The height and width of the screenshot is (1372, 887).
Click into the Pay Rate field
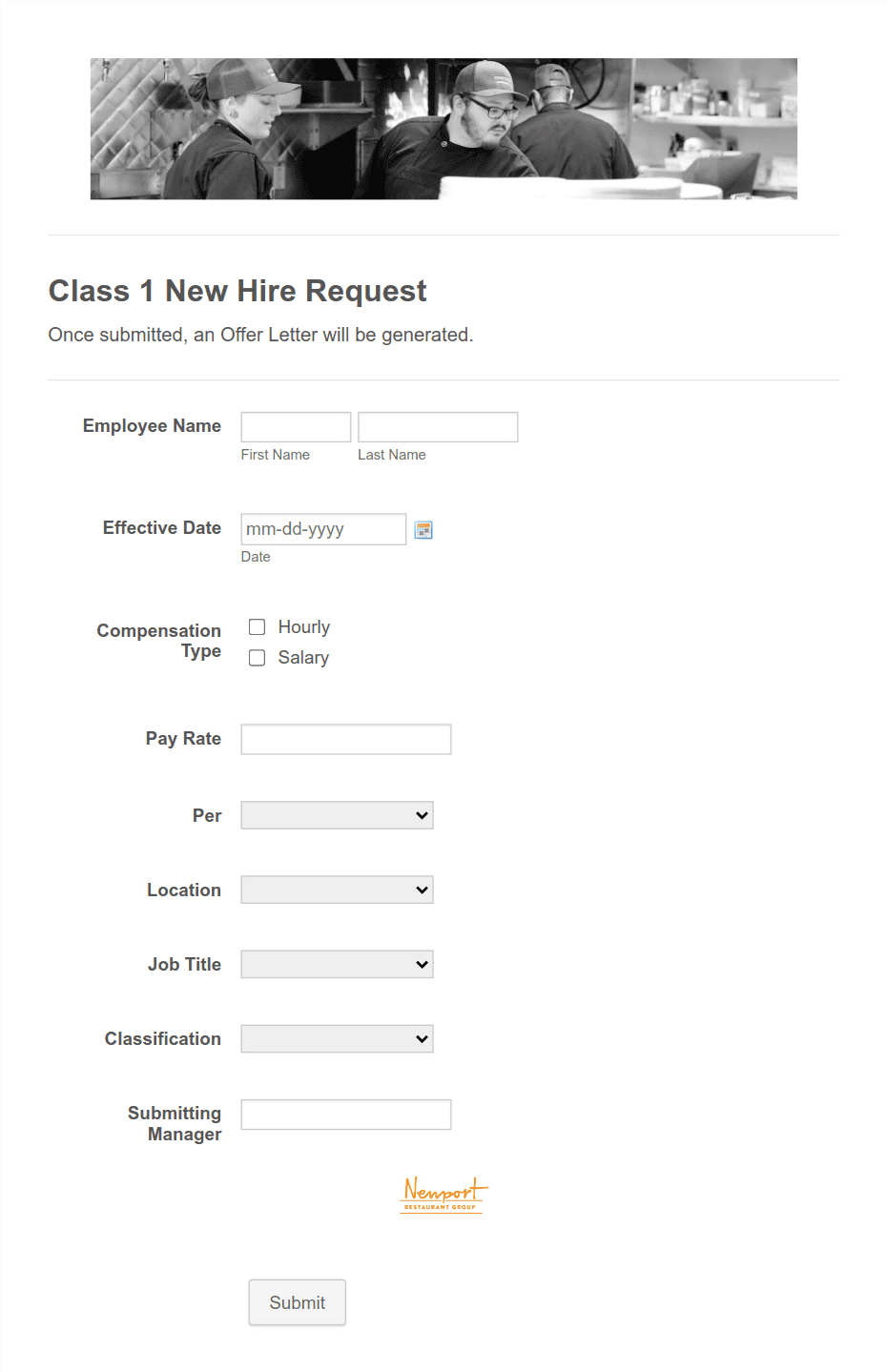click(x=346, y=739)
